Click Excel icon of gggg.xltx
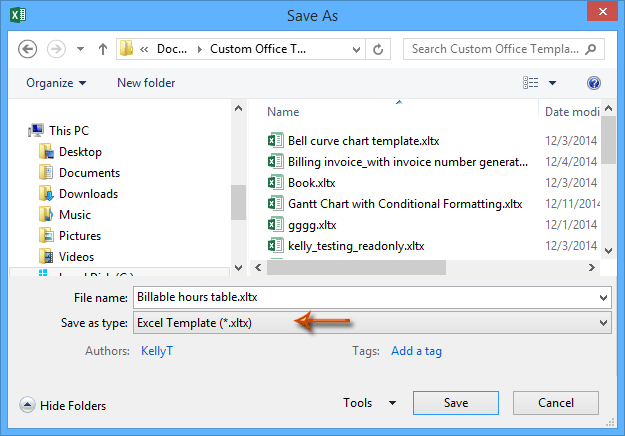 [x=275, y=224]
